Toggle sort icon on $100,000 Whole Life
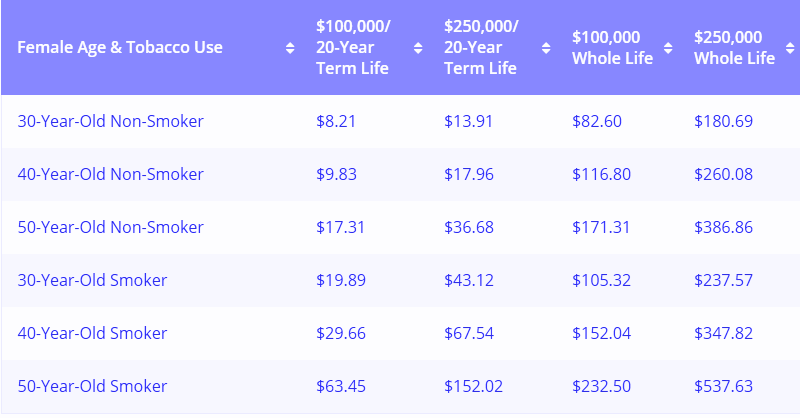 tap(668, 48)
